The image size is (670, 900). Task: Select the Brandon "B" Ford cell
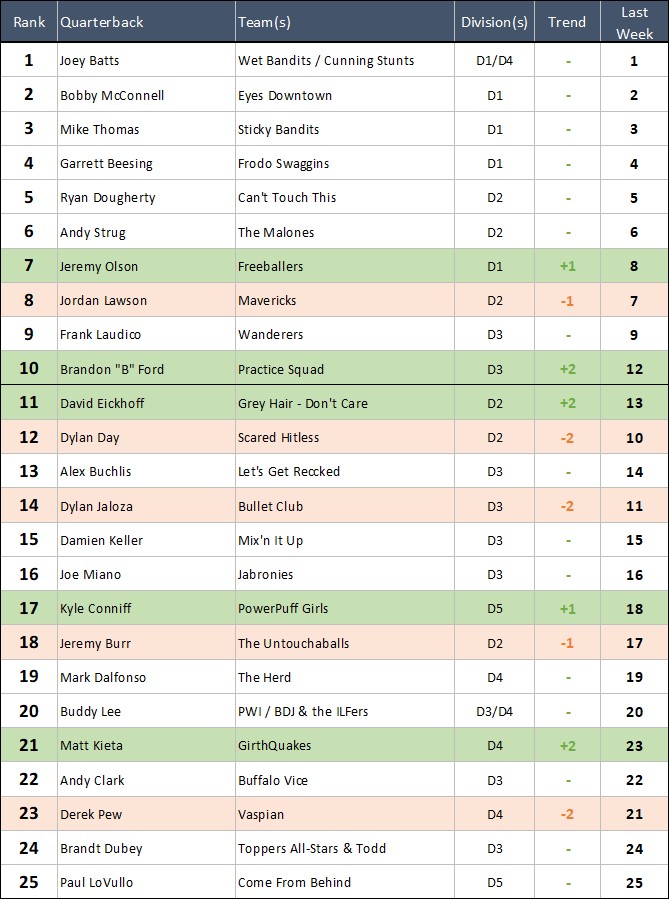(x=111, y=369)
